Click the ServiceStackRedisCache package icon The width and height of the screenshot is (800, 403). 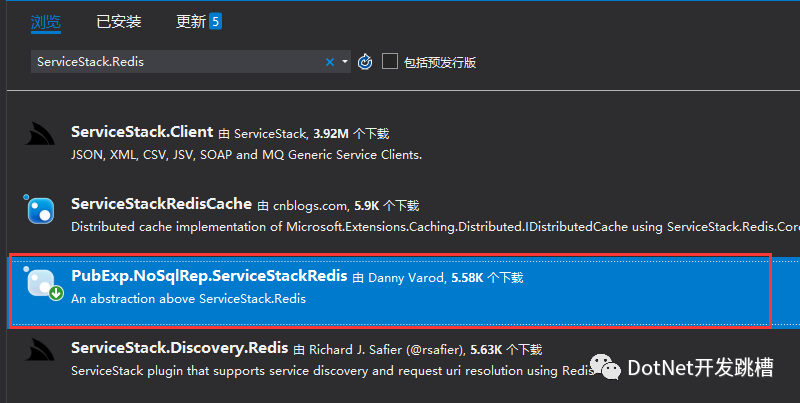[40, 210]
